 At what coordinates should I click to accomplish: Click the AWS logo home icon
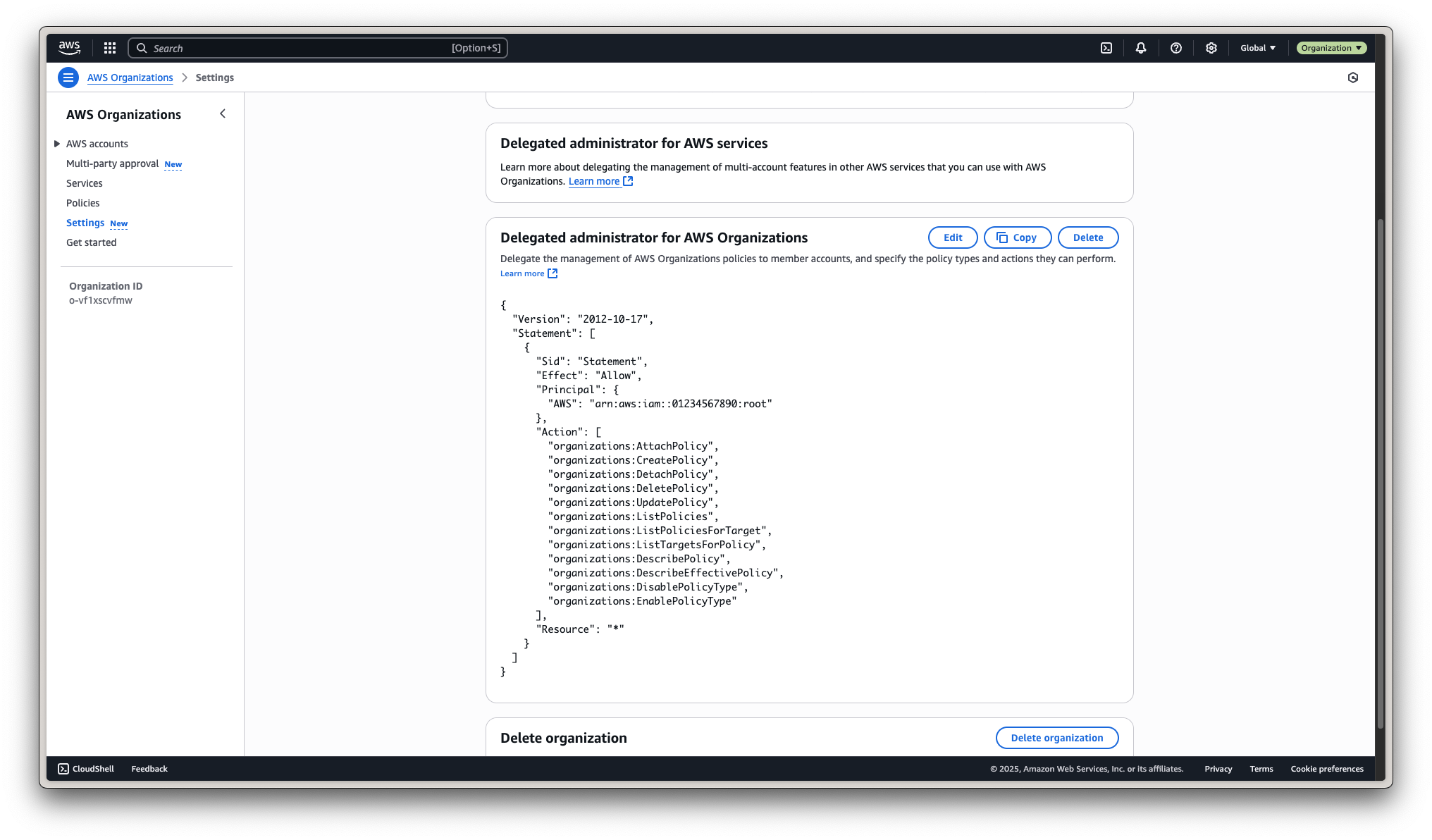(69, 48)
